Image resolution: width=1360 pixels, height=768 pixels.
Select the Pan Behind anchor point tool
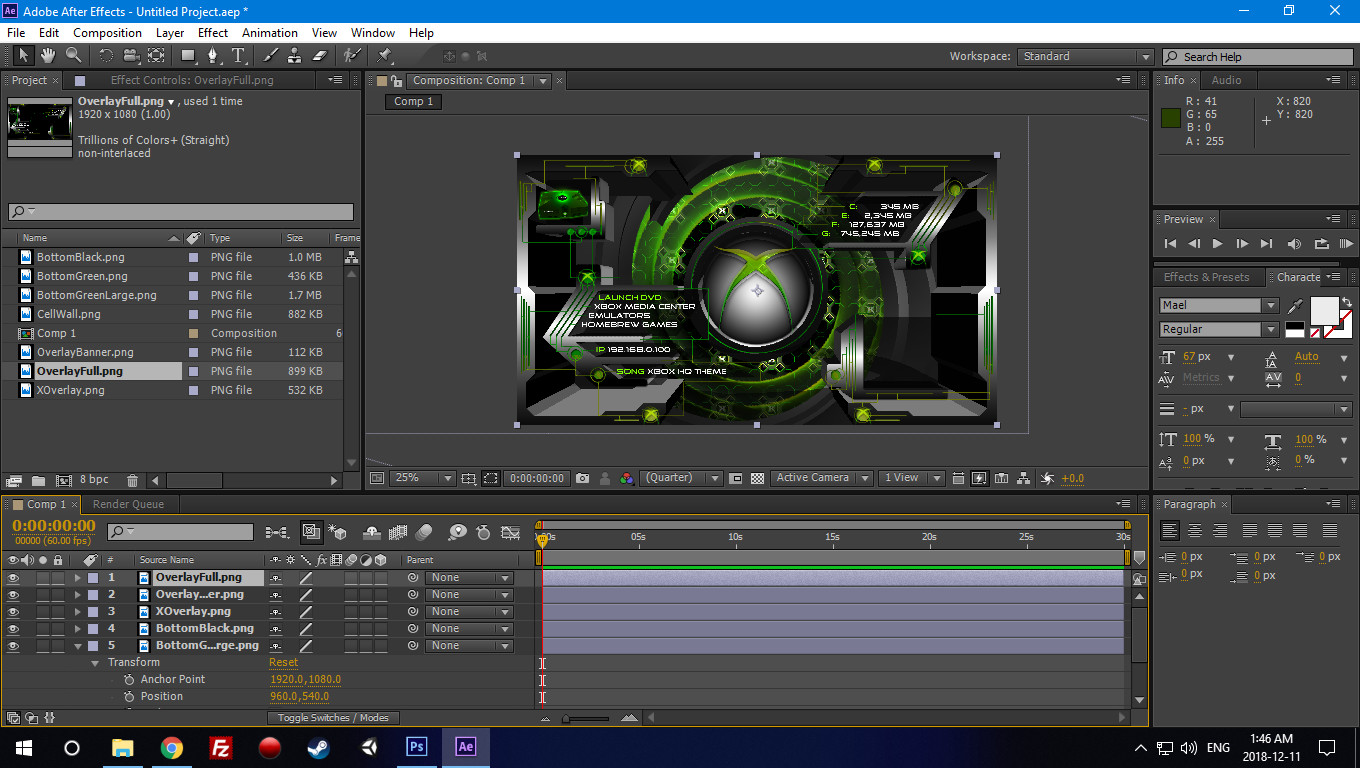pyautogui.click(x=156, y=56)
